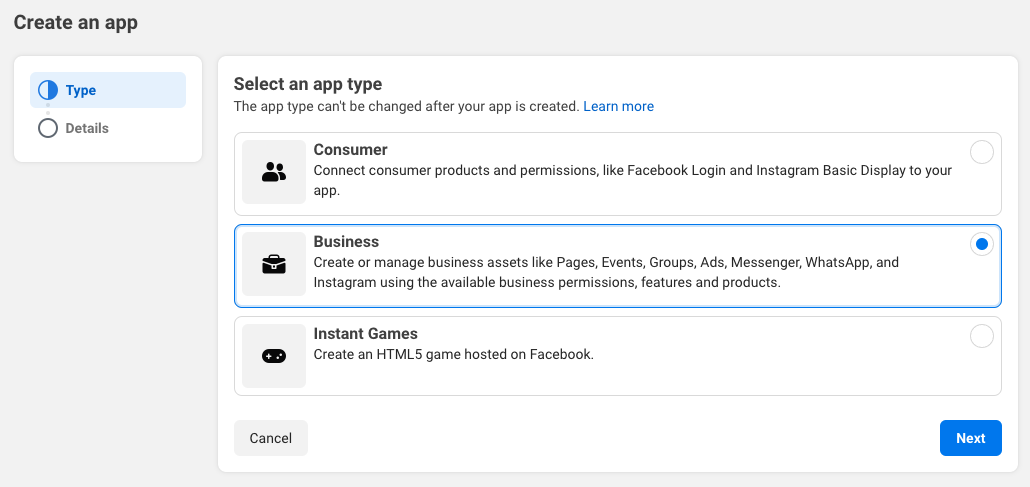
Task: Click the Select an app type heading
Action: tap(308, 84)
